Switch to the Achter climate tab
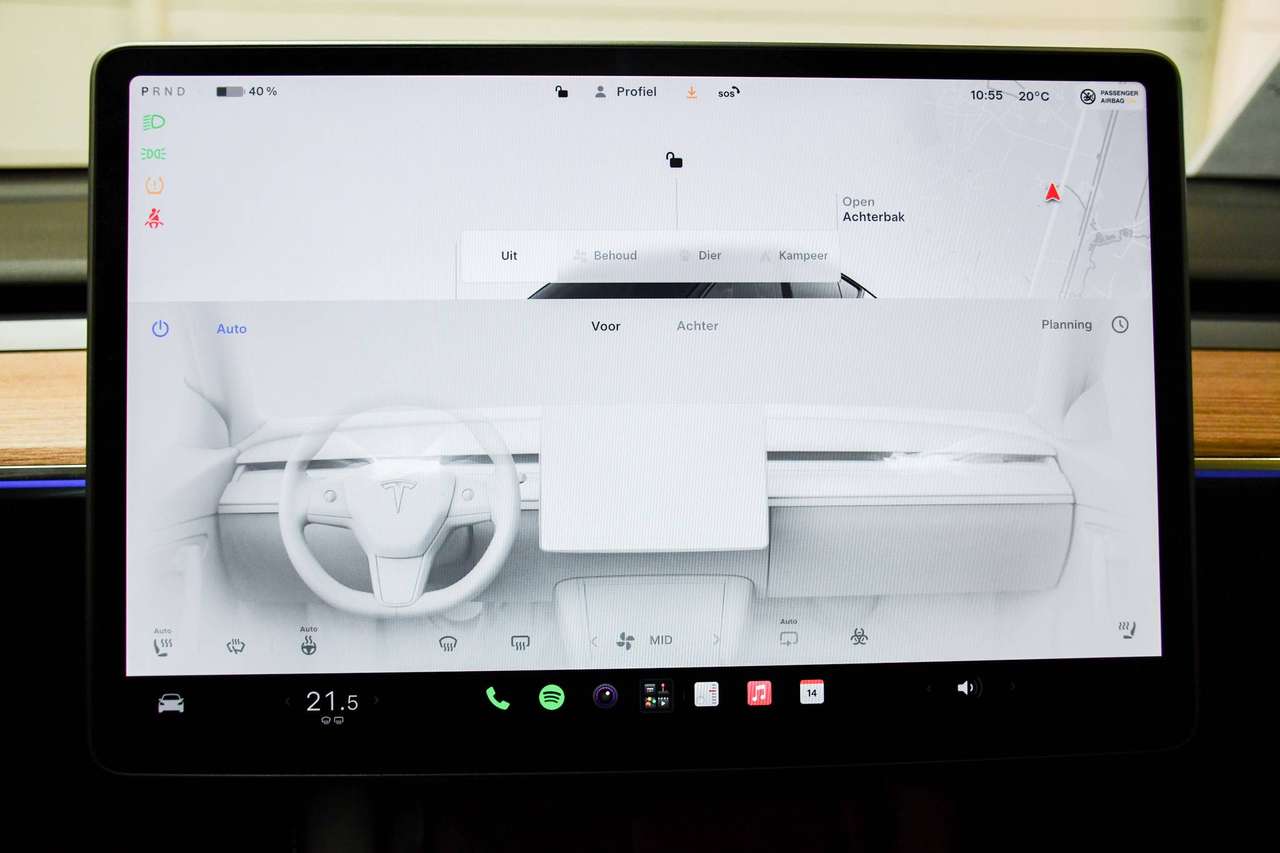The width and height of the screenshot is (1280, 853). pyautogui.click(x=698, y=326)
